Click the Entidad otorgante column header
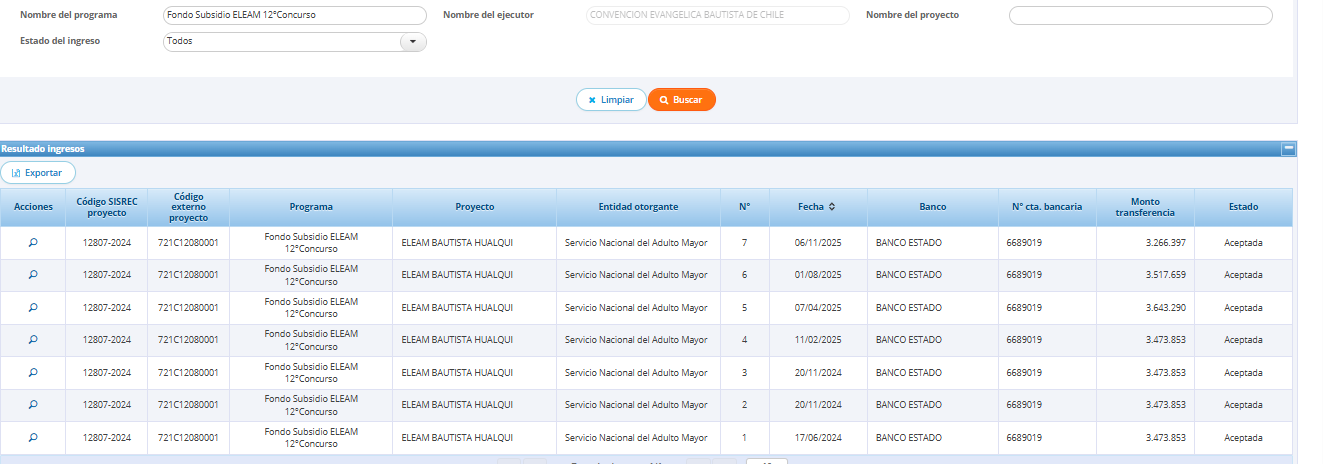The width and height of the screenshot is (1323, 464). pos(639,207)
